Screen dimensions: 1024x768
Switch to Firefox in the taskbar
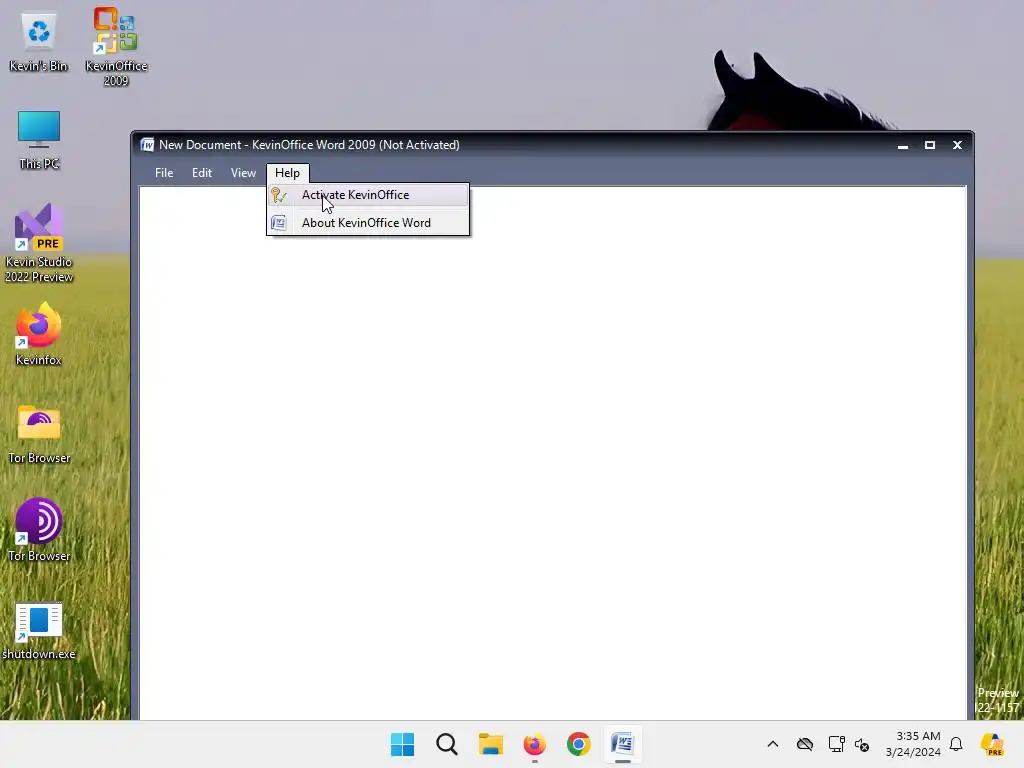[x=534, y=744]
